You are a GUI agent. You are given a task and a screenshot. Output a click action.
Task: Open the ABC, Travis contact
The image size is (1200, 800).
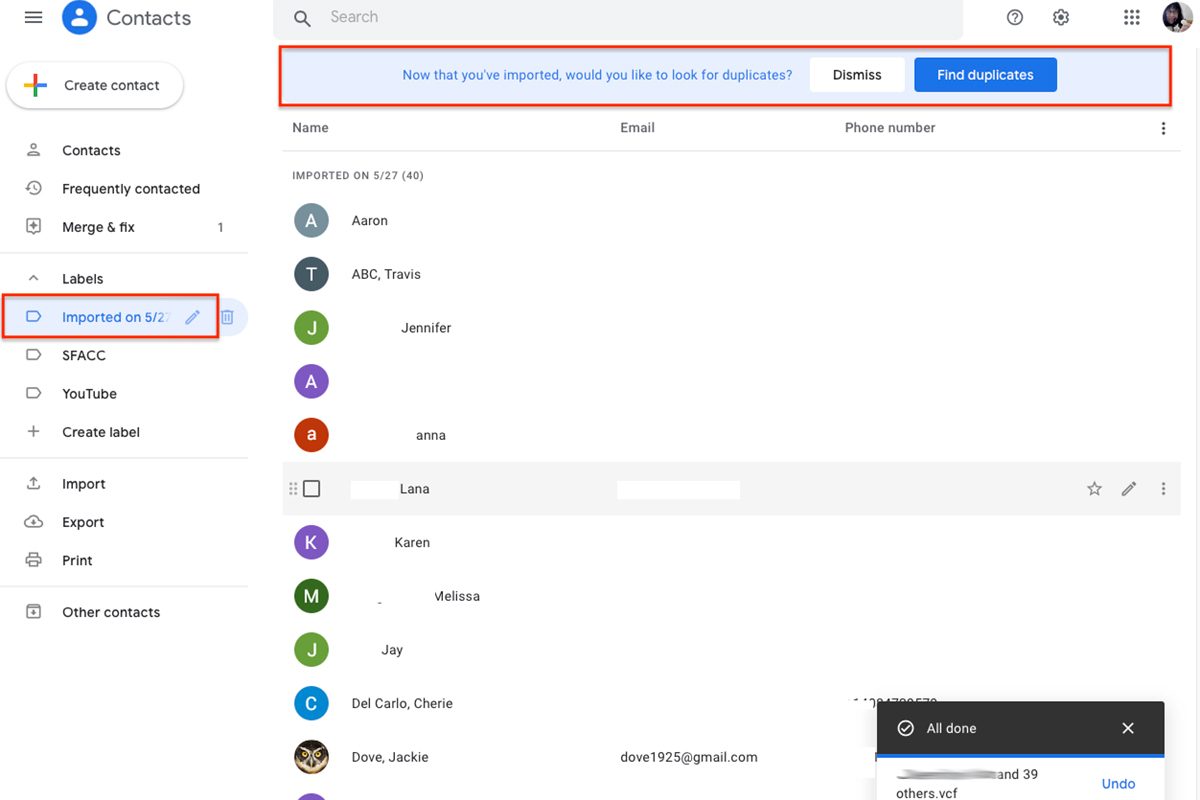(732, 274)
